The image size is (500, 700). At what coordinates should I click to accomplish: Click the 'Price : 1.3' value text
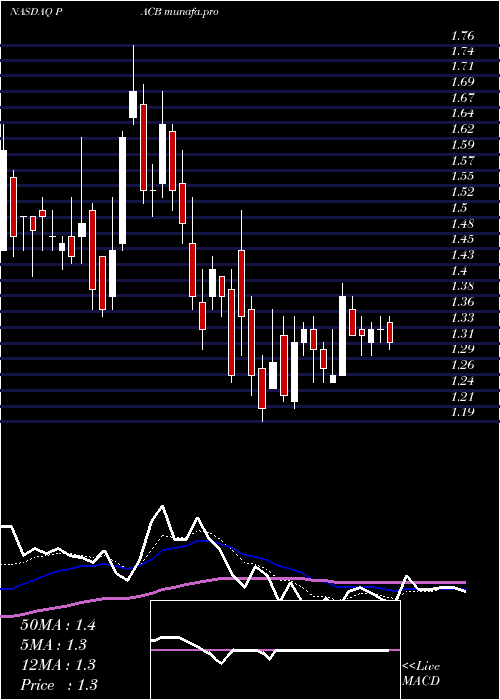click(x=59, y=685)
